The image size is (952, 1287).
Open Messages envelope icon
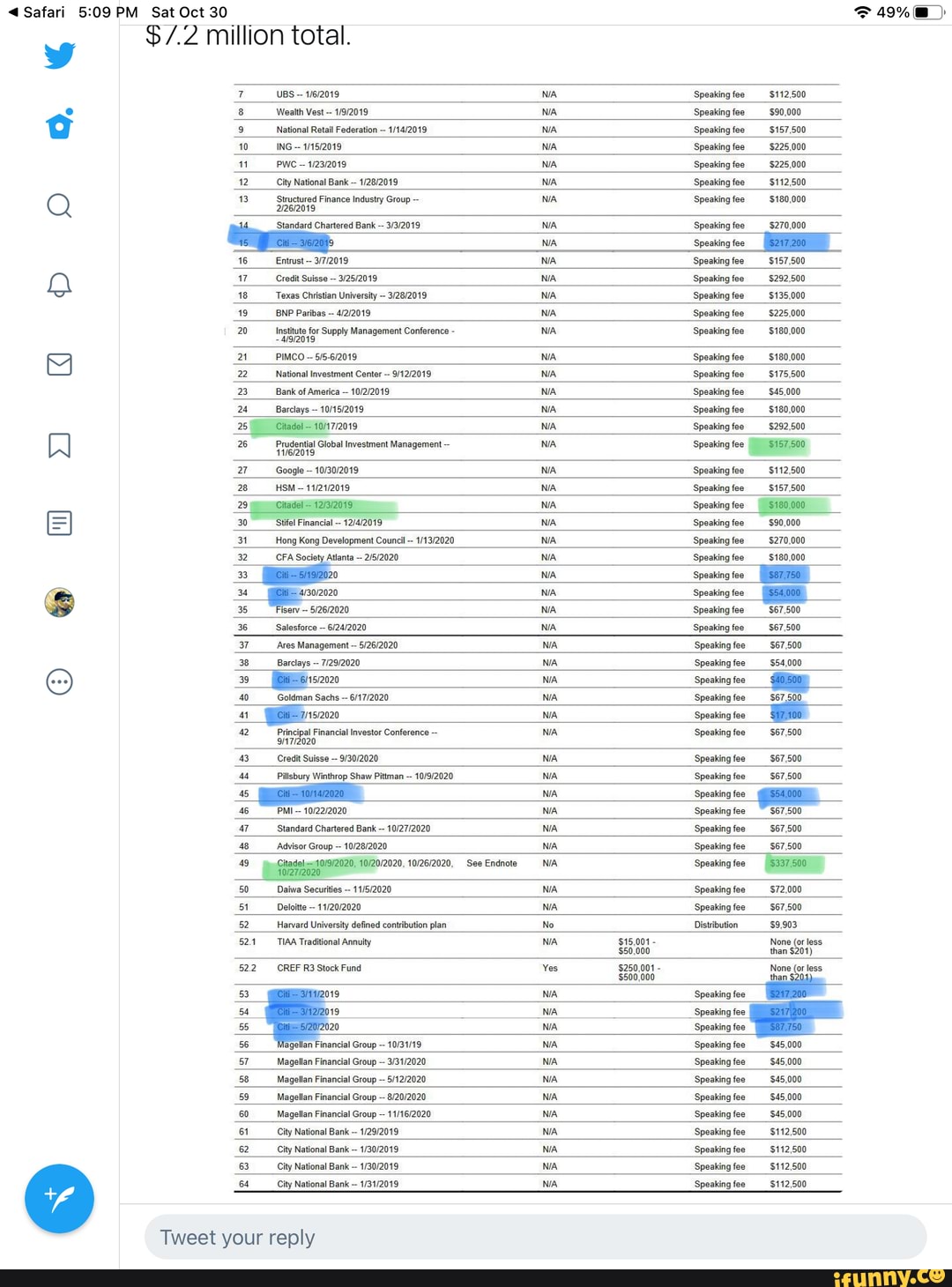pos(59,364)
